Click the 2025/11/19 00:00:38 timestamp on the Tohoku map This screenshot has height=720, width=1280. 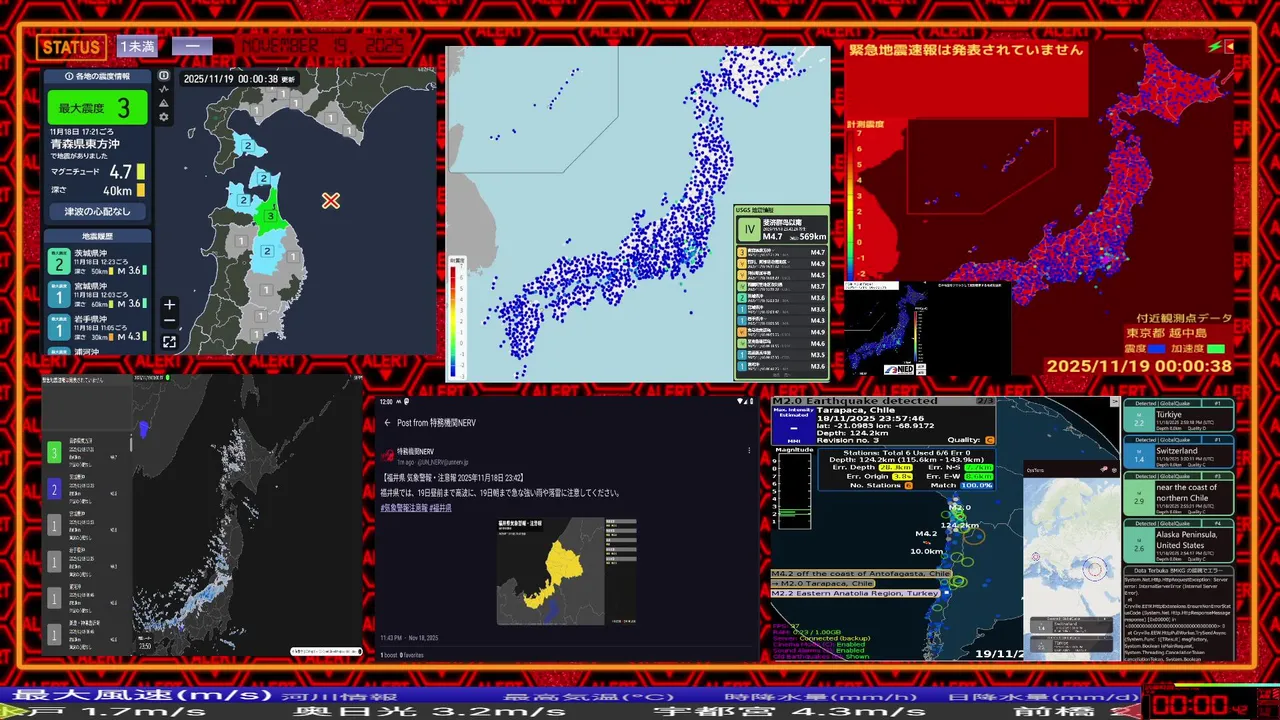[x=230, y=79]
